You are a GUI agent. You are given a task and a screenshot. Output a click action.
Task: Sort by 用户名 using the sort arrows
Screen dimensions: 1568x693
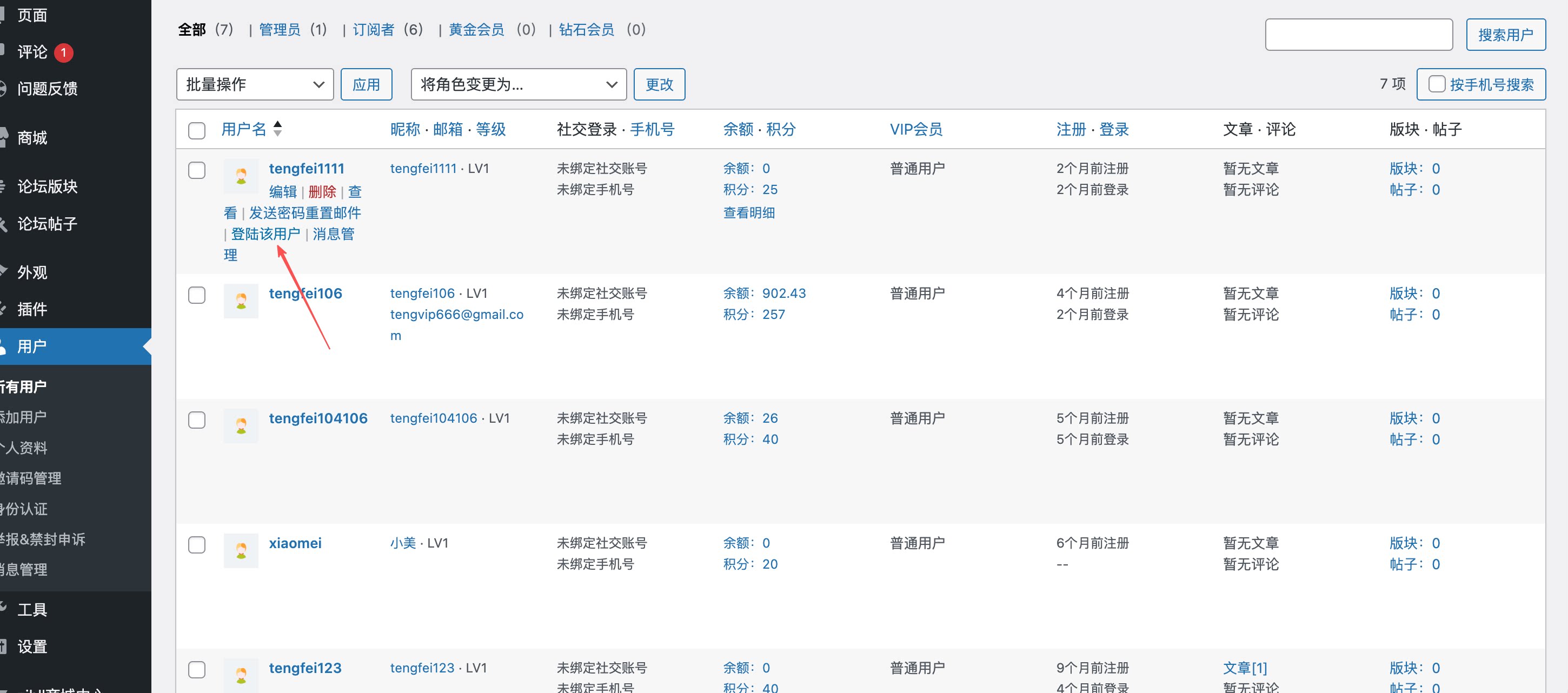(277, 128)
